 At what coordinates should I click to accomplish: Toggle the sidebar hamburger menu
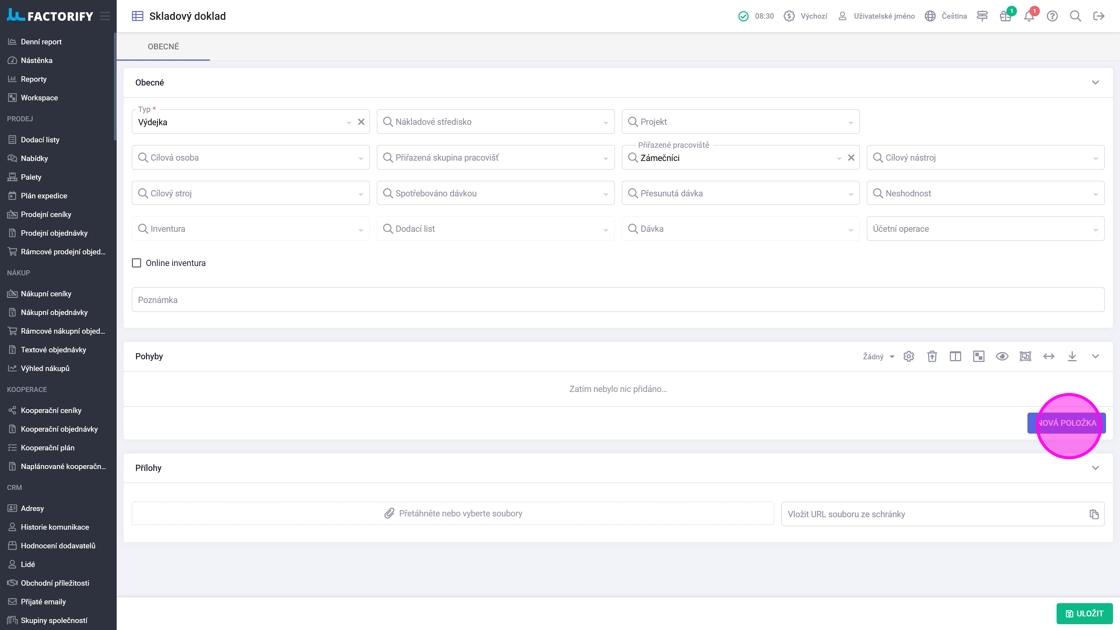[x=105, y=16]
